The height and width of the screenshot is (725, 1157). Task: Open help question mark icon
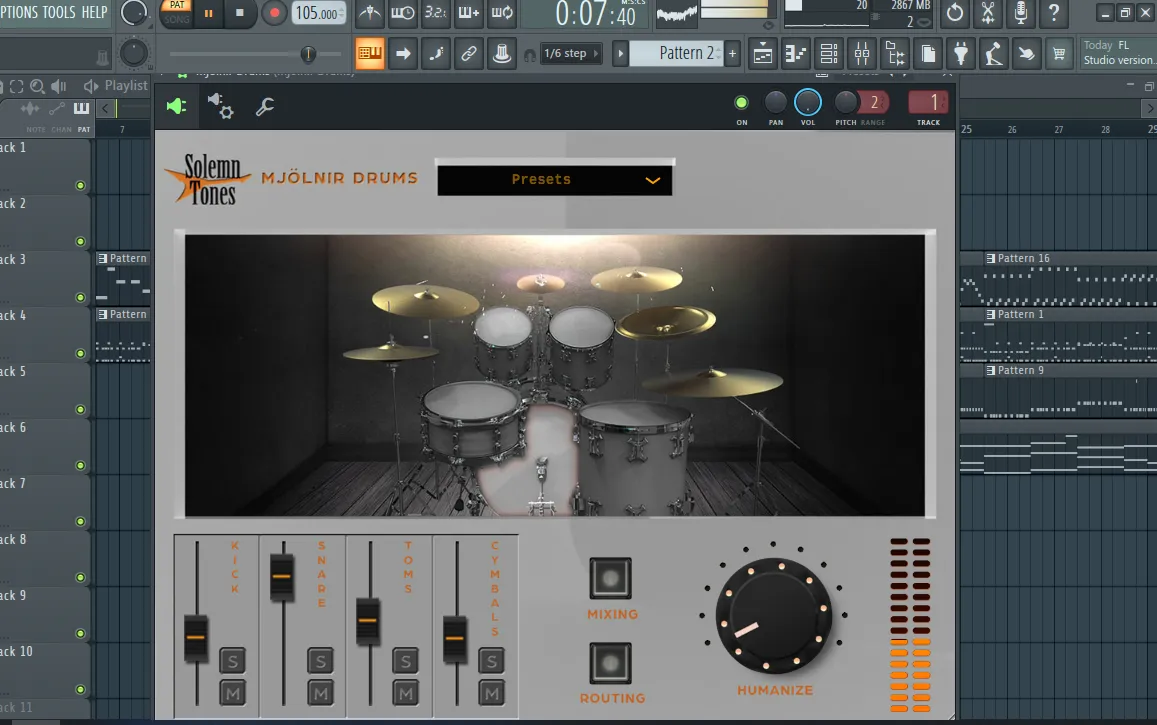click(1054, 13)
